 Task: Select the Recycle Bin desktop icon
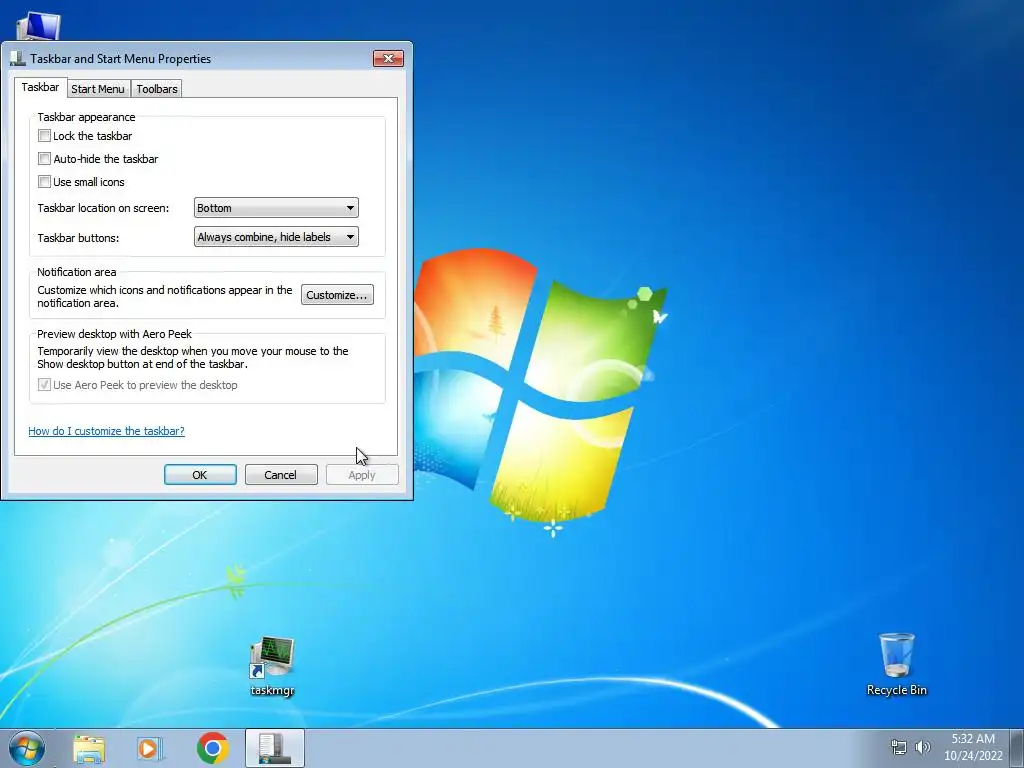point(897,665)
